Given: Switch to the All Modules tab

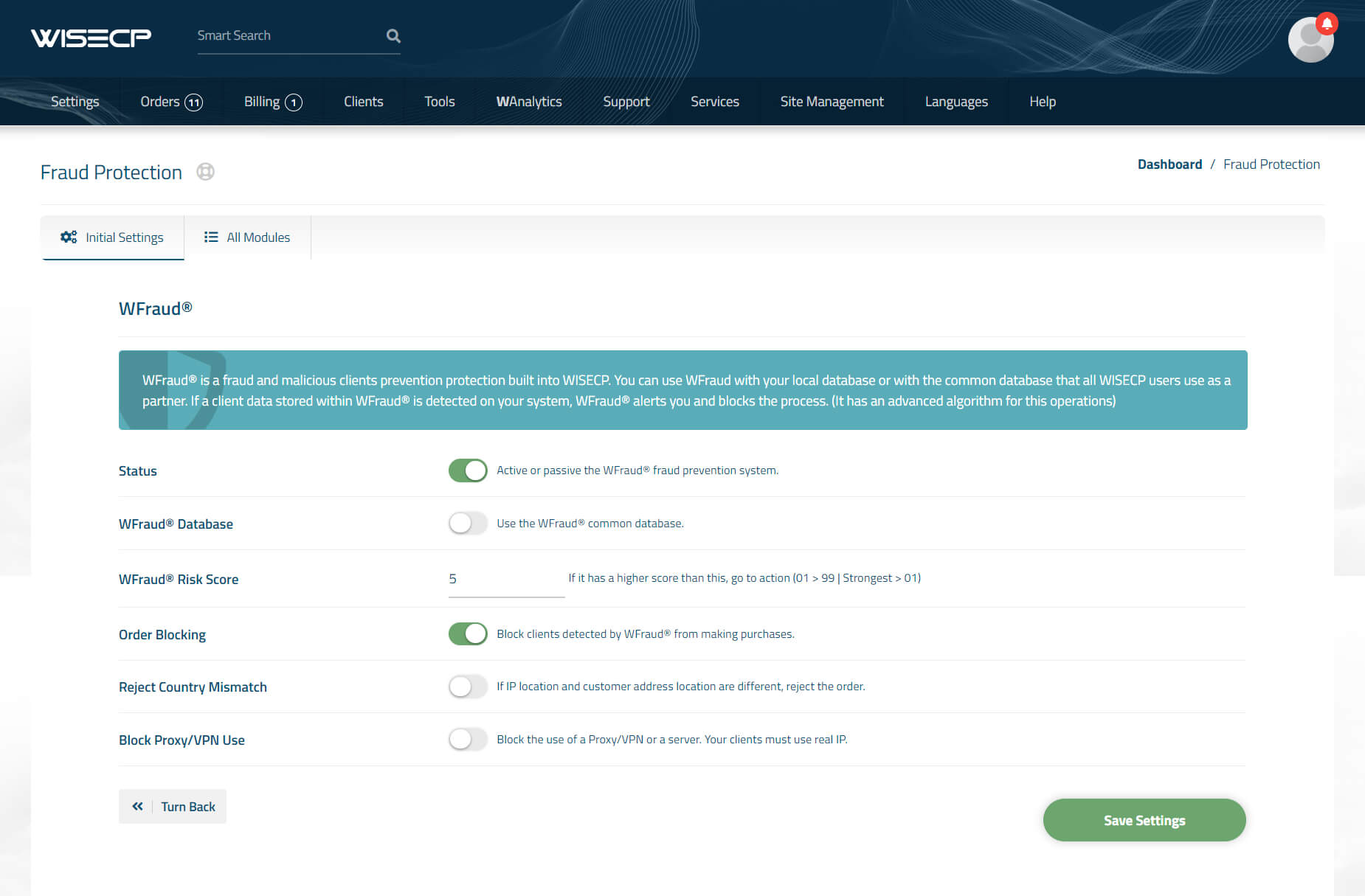Looking at the screenshot, I should click(x=248, y=237).
